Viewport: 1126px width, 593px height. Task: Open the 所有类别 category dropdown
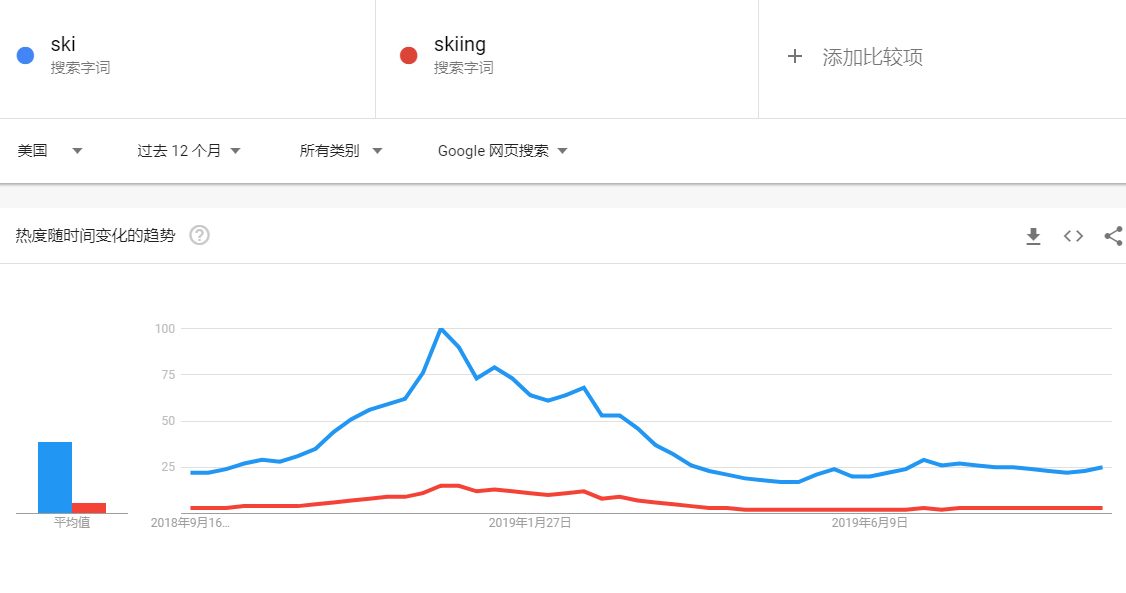[341, 151]
